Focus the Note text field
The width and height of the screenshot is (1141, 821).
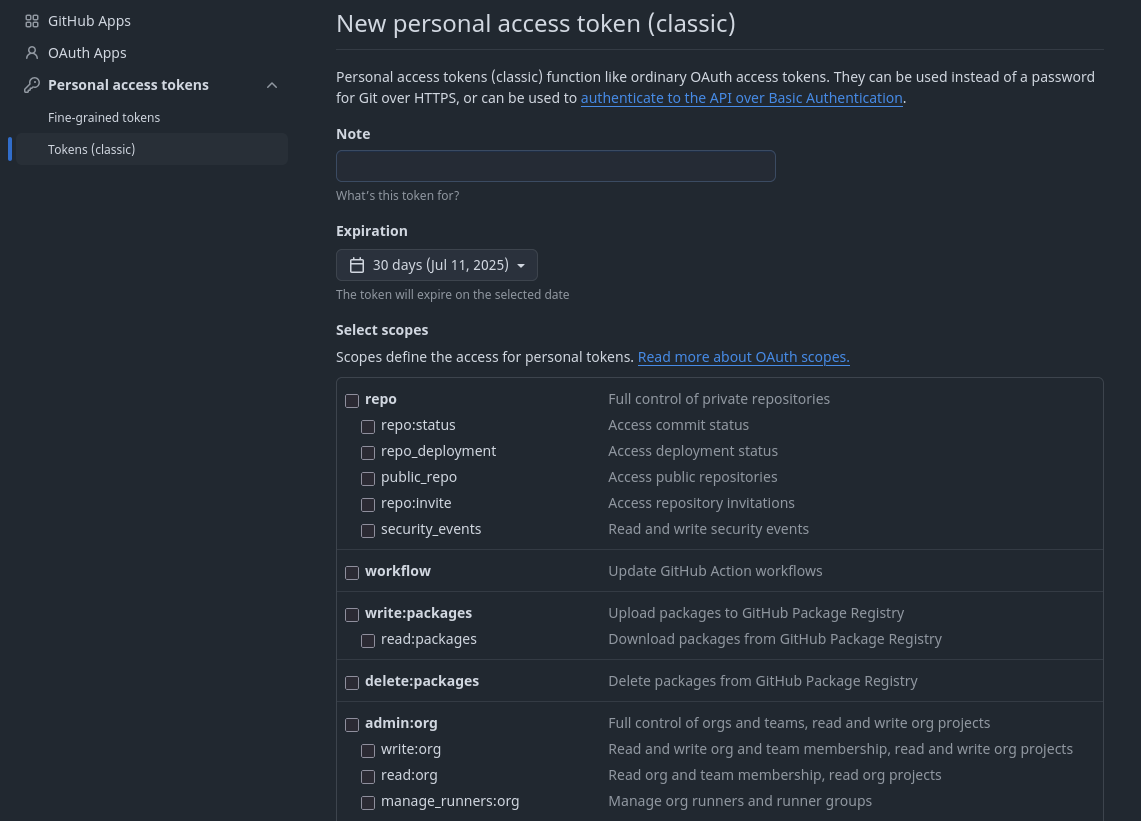coord(556,166)
